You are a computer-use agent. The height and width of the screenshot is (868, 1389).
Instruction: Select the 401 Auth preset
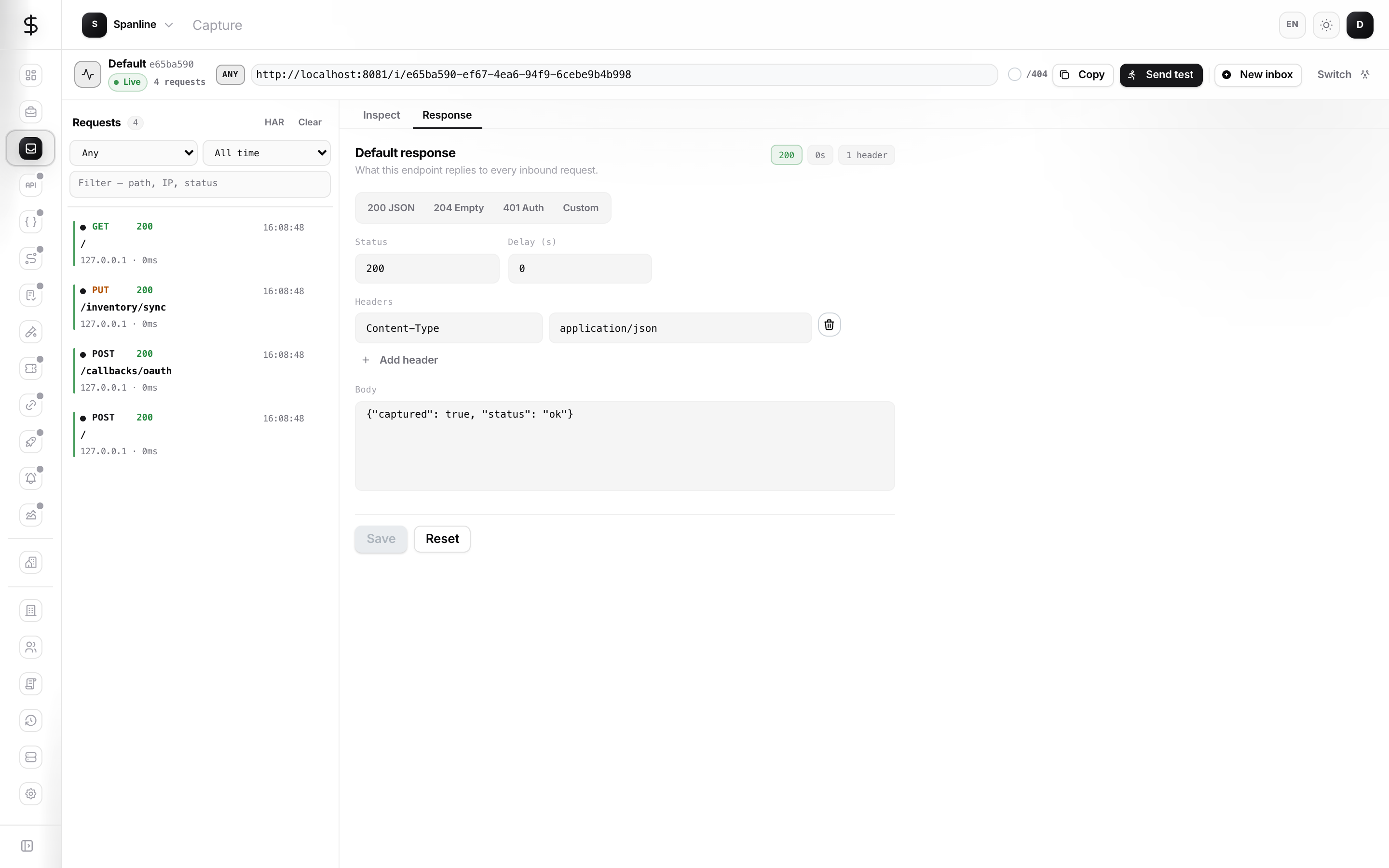click(523, 208)
